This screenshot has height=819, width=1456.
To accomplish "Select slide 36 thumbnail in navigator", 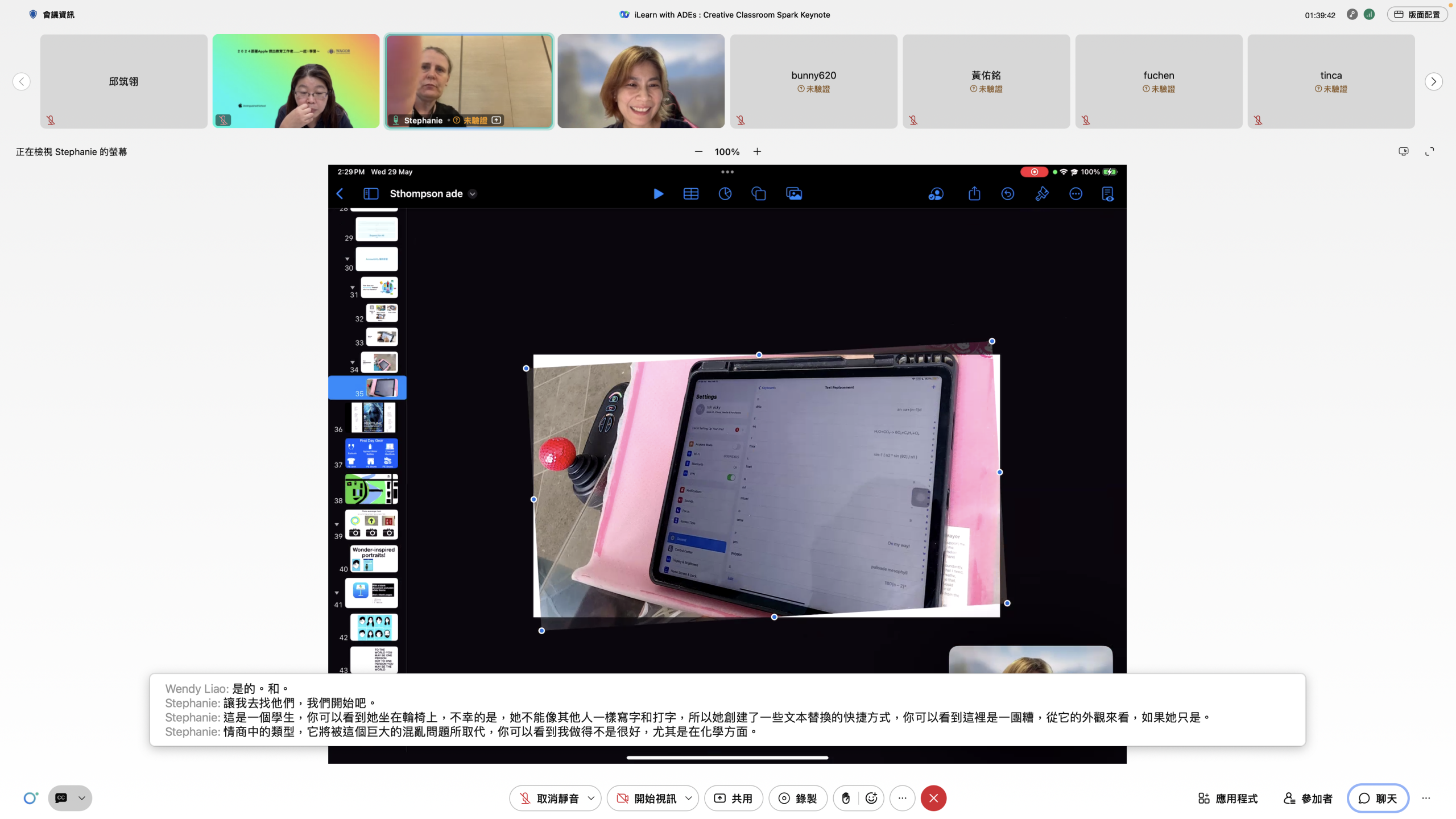I will click(x=373, y=418).
